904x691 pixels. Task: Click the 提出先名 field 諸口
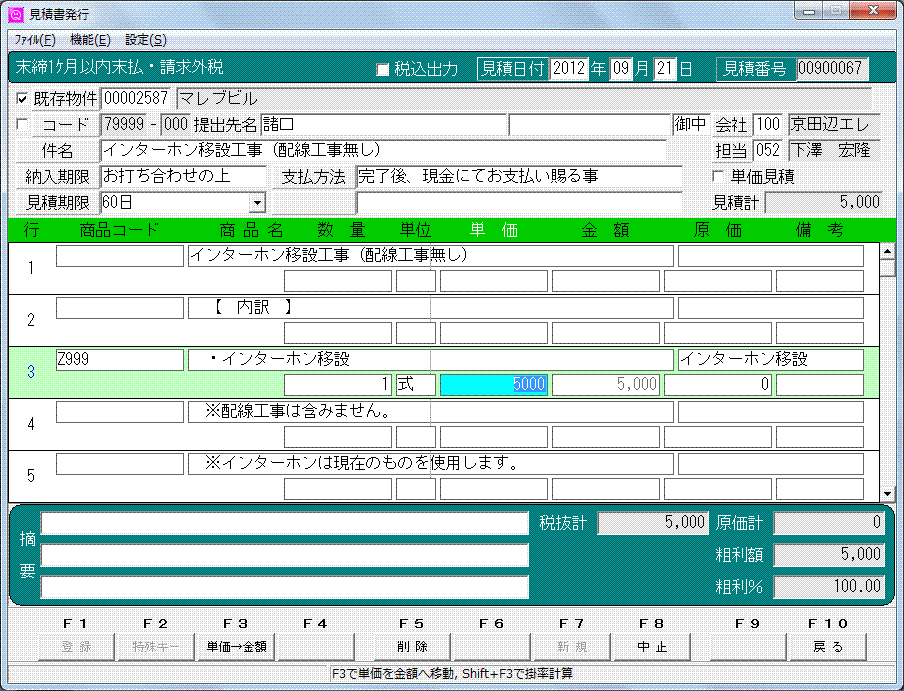[x=383, y=124]
